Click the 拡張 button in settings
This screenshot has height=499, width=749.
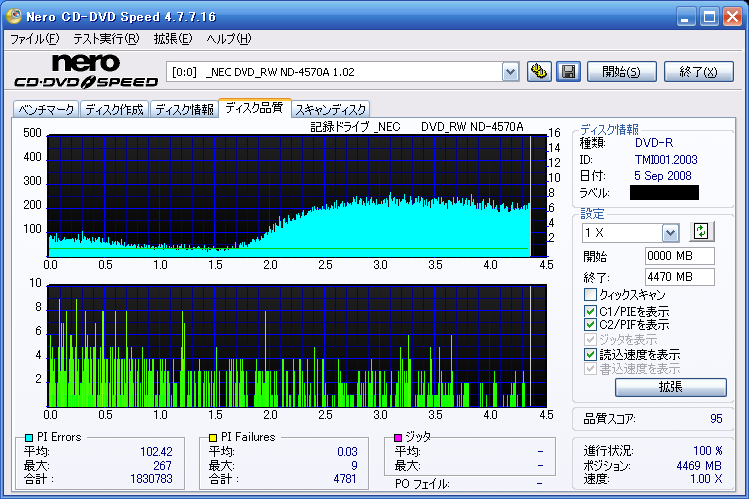tap(671, 387)
